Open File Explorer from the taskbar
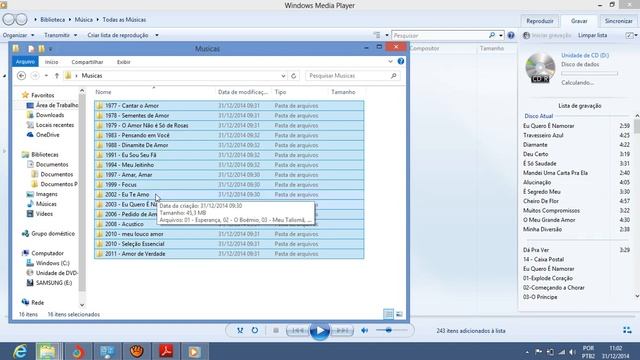The height and width of the screenshot is (360, 640). click(x=48, y=351)
